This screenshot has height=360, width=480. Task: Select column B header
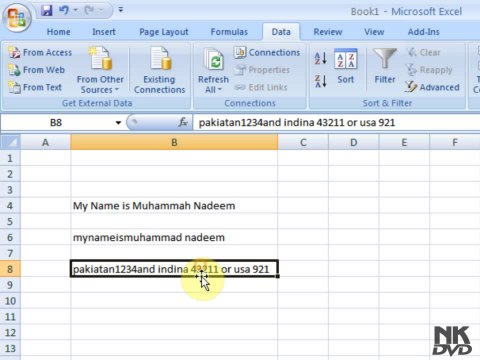[174, 142]
